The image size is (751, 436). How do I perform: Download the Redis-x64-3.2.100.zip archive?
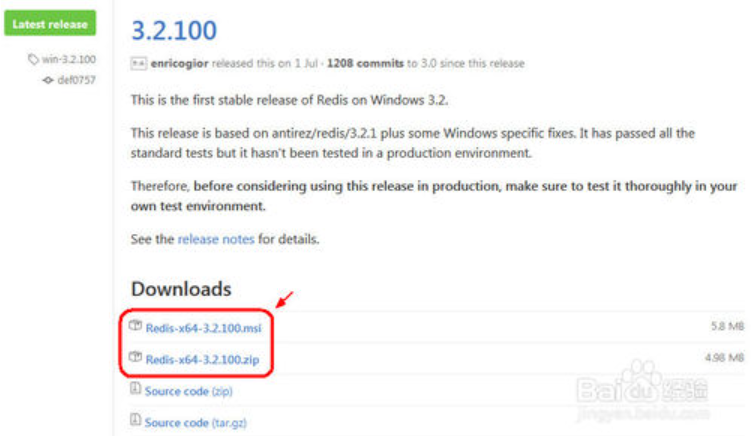pyautogui.click(x=203, y=358)
